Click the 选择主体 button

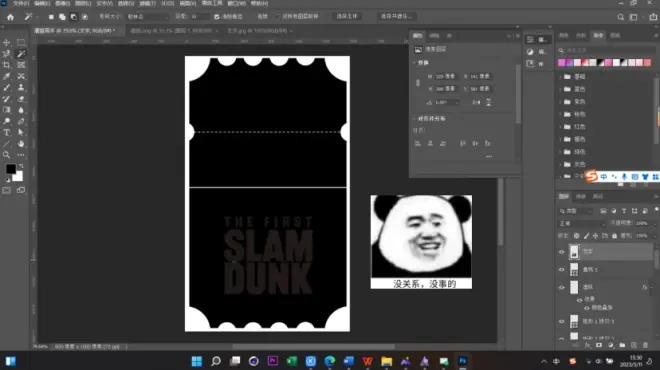click(347, 16)
